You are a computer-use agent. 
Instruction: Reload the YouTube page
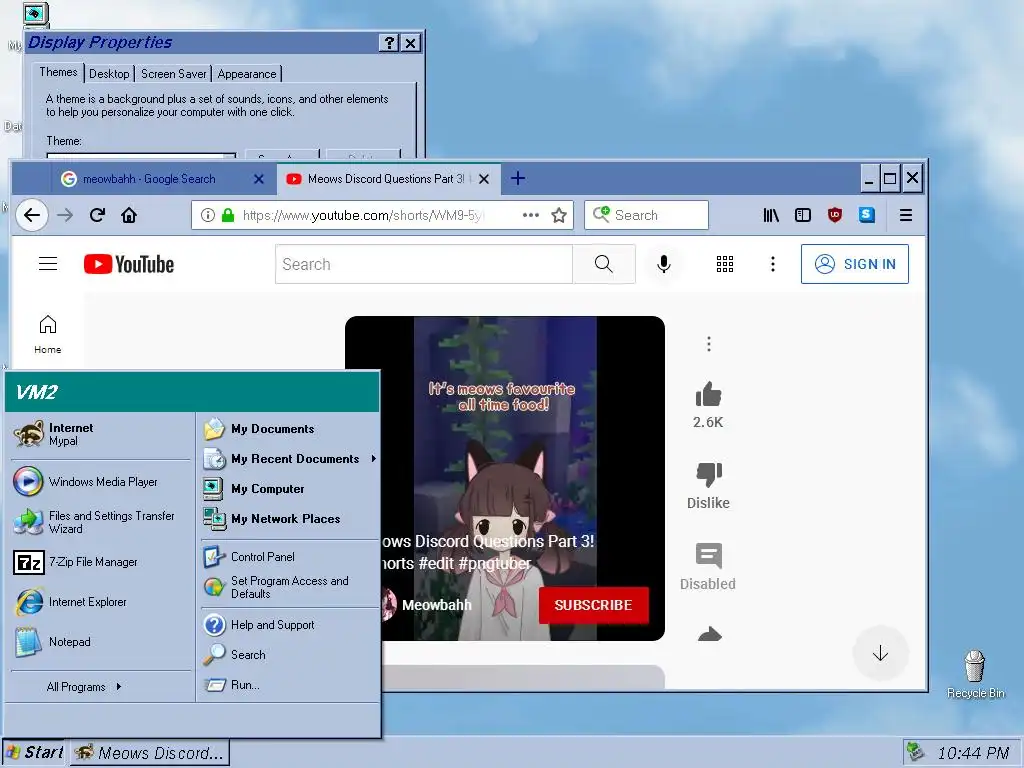(97, 216)
